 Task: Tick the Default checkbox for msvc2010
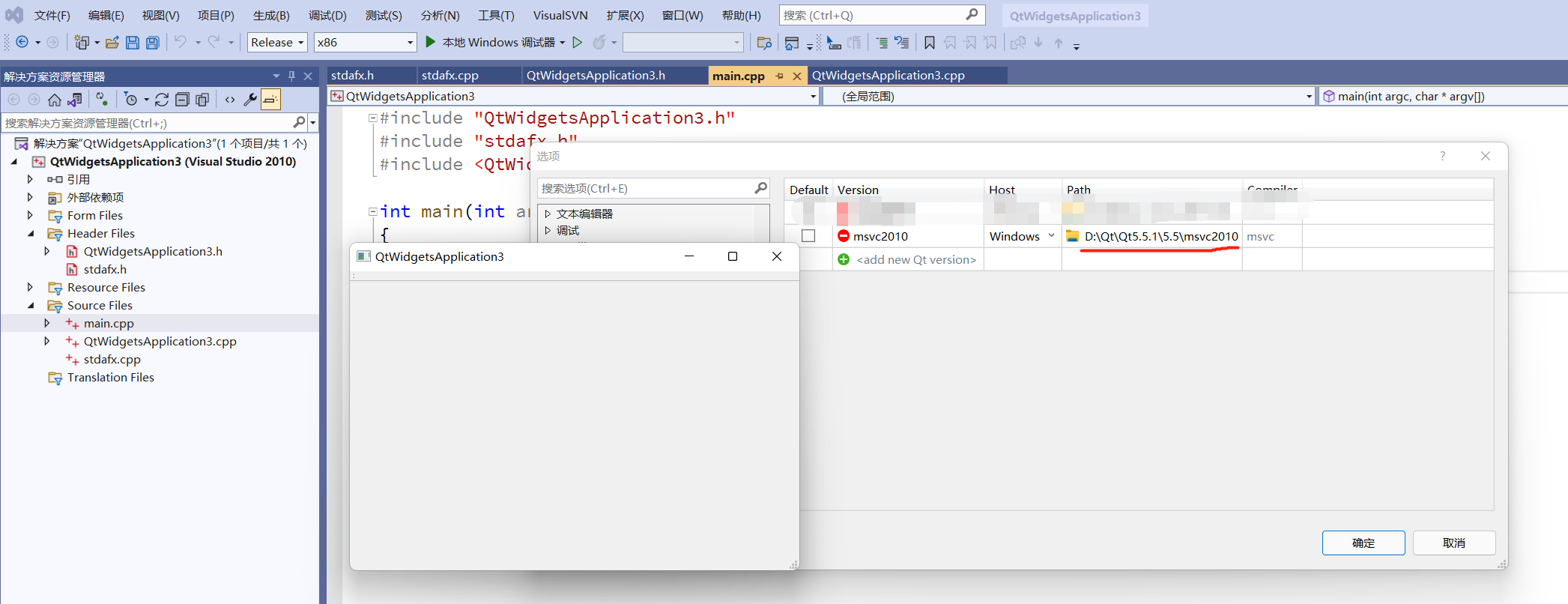point(808,236)
